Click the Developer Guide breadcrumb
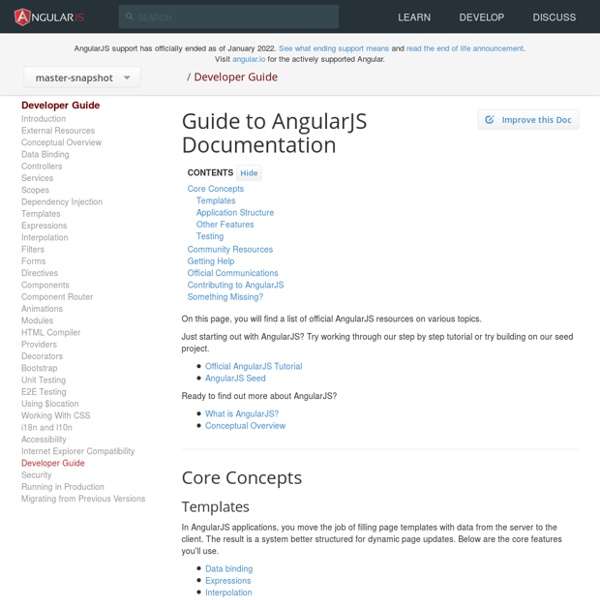 tap(236, 77)
